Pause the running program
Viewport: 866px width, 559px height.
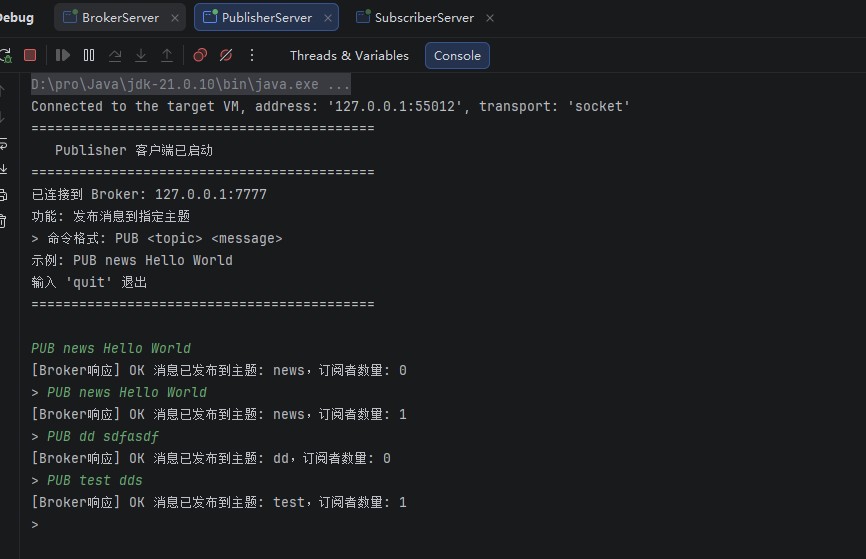pyautogui.click(x=89, y=55)
